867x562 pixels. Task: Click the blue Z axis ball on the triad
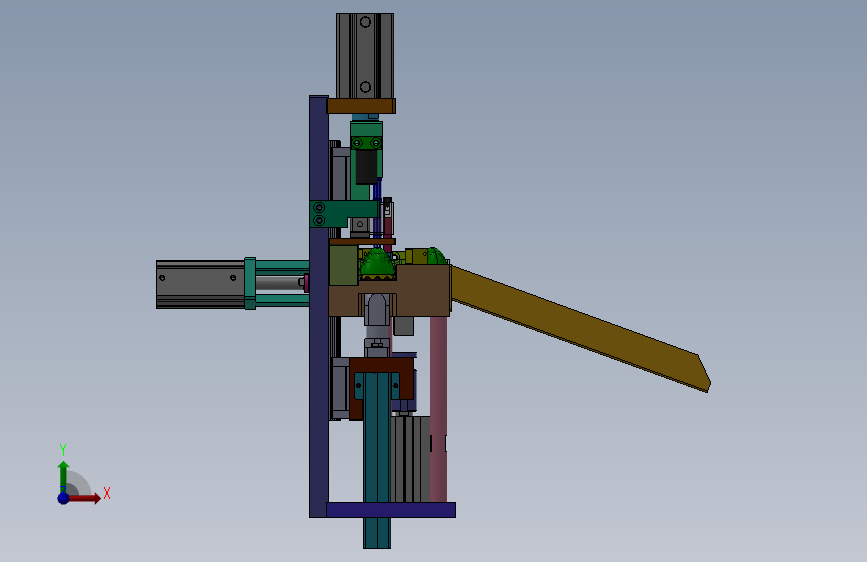tap(63, 498)
